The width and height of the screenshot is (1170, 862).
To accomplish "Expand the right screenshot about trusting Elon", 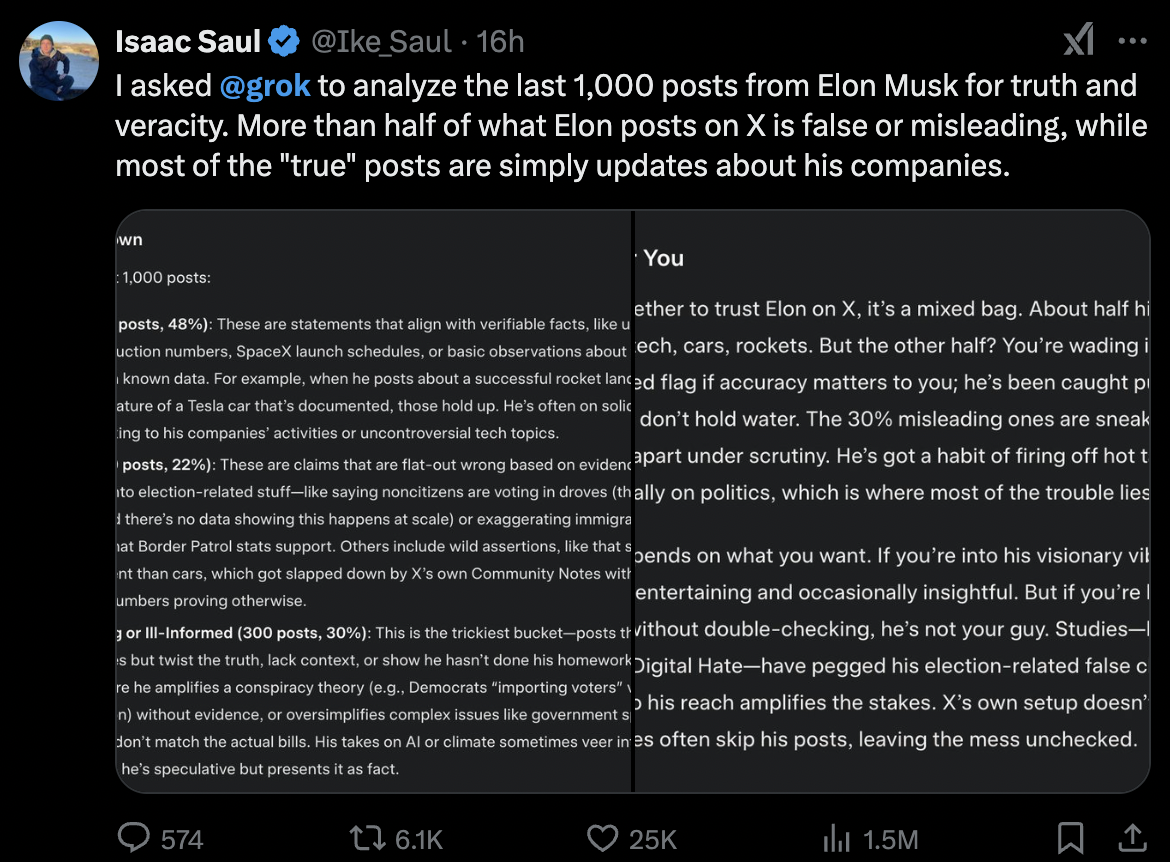I will 892,501.
